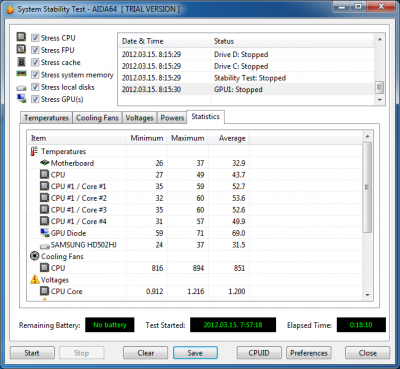Viewport: 400px width, 369px height.
Task: Click the cache chip icon beside Stress cache
Action: pos(21,62)
